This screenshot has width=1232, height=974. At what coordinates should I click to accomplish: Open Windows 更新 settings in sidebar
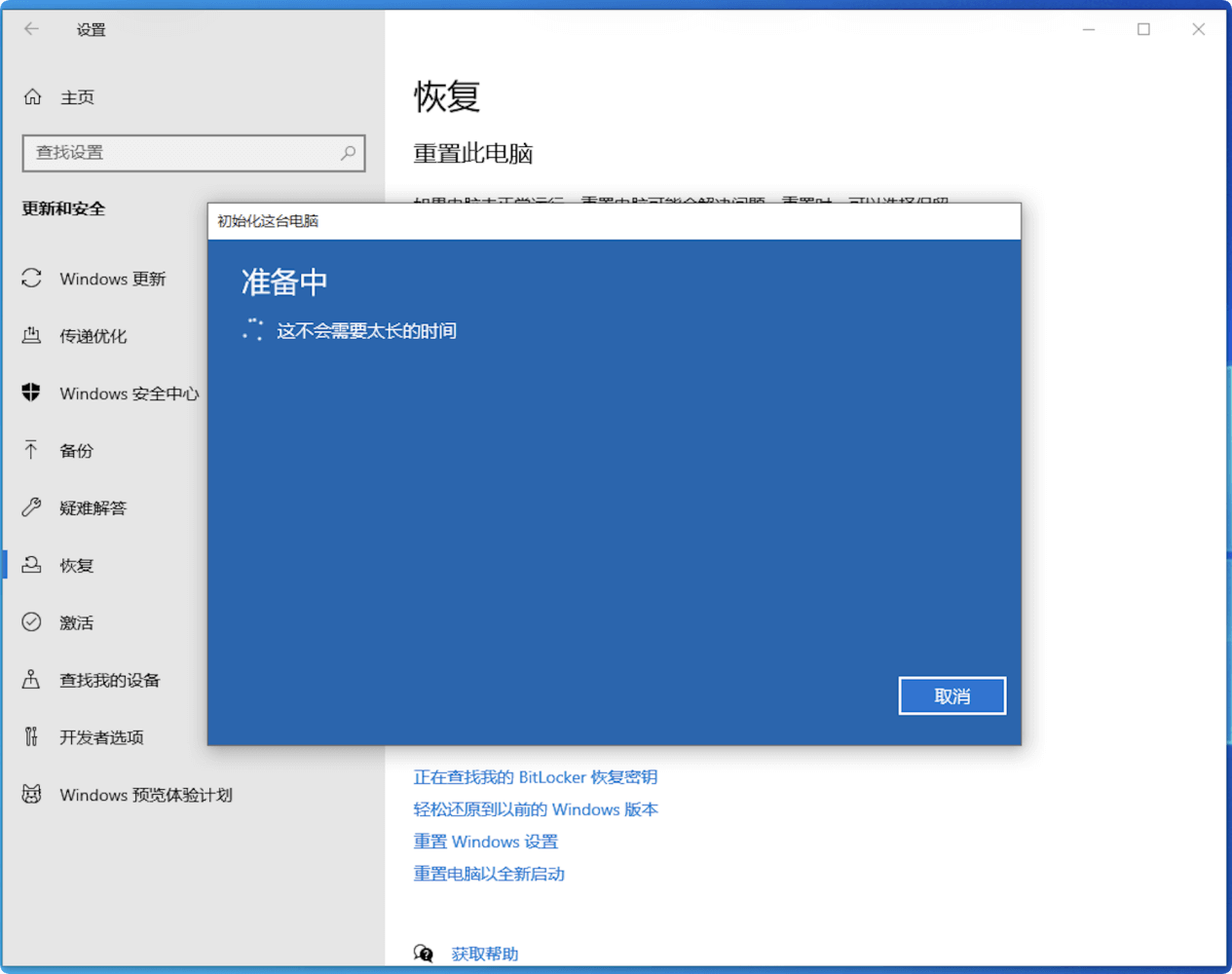pyautogui.click(x=112, y=279)
